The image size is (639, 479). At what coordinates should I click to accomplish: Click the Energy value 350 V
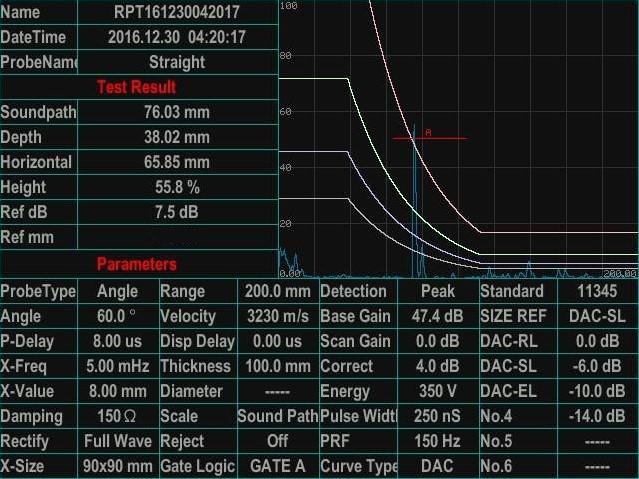pyautogui.click(x=437, y=391)
